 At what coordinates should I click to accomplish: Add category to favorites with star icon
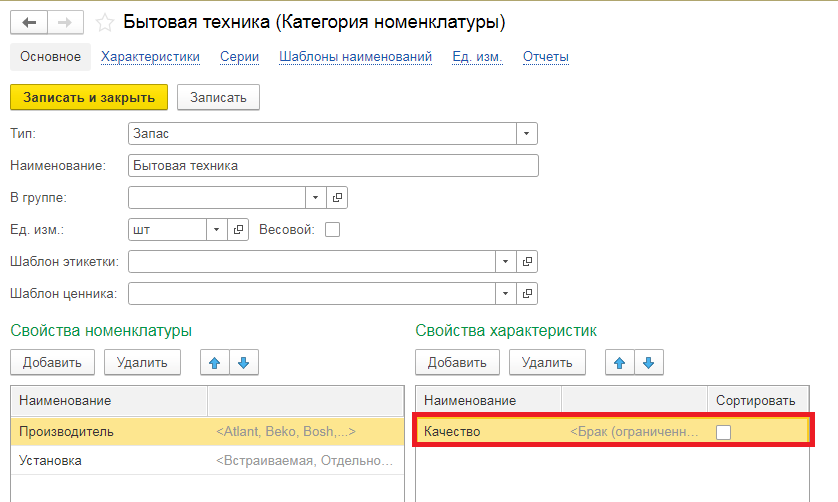pos(105,22)
